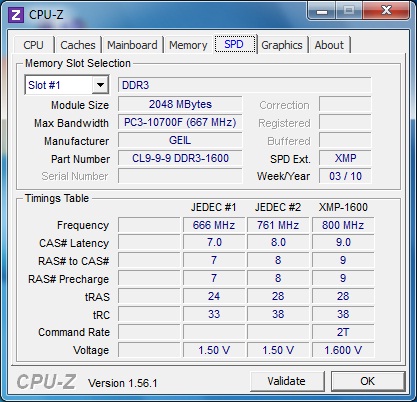417x402 pixels.
Task: Switch to the Memory tab
Action: pyautogui.click(x=188, y=45)
